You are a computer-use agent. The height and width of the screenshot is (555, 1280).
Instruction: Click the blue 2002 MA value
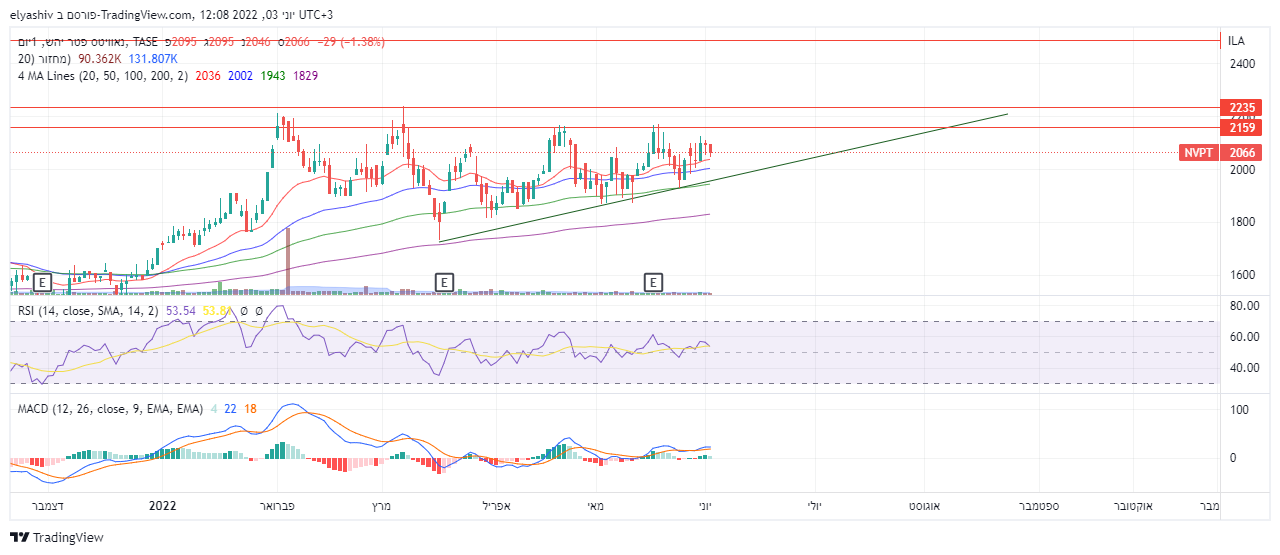click(x=240, y=76)
